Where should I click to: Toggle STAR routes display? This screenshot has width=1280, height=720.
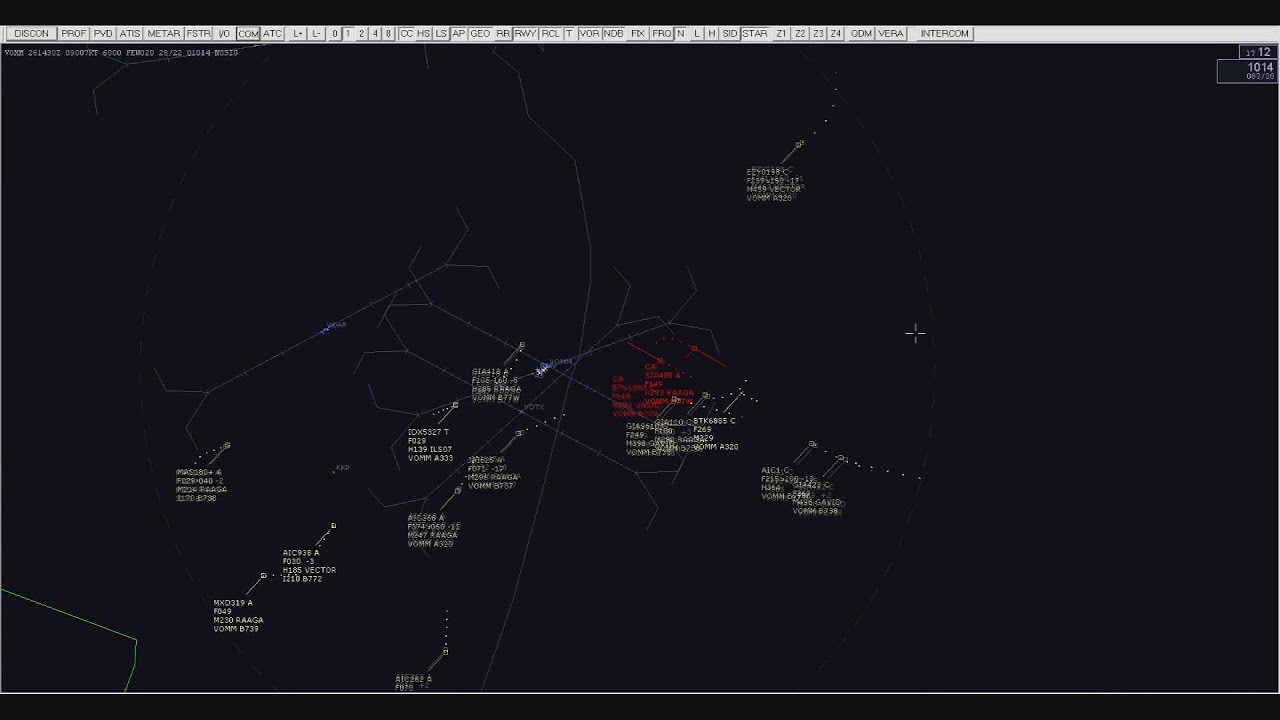[755, 34]
